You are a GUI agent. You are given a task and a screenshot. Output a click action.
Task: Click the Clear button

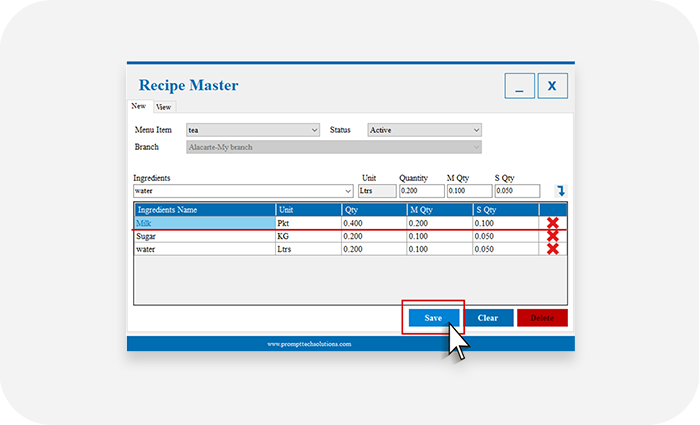pos(489,318)
